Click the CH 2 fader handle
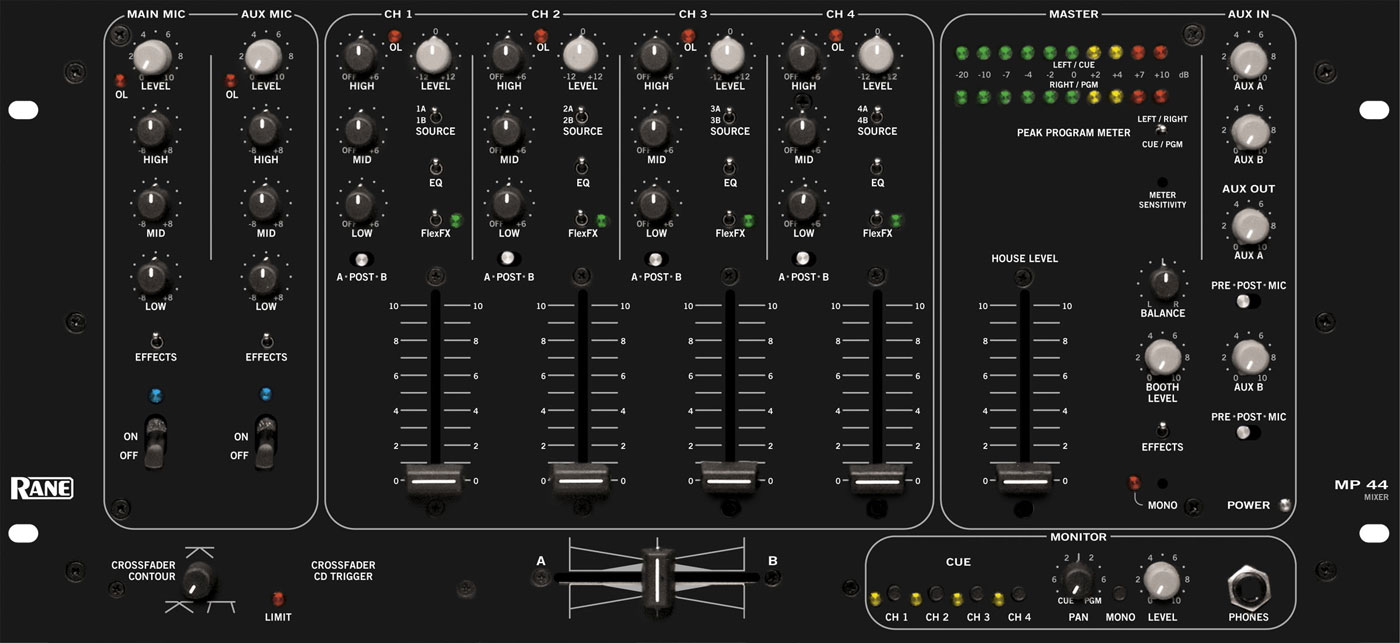This screenshot has height=643, width=1400. 582,478
